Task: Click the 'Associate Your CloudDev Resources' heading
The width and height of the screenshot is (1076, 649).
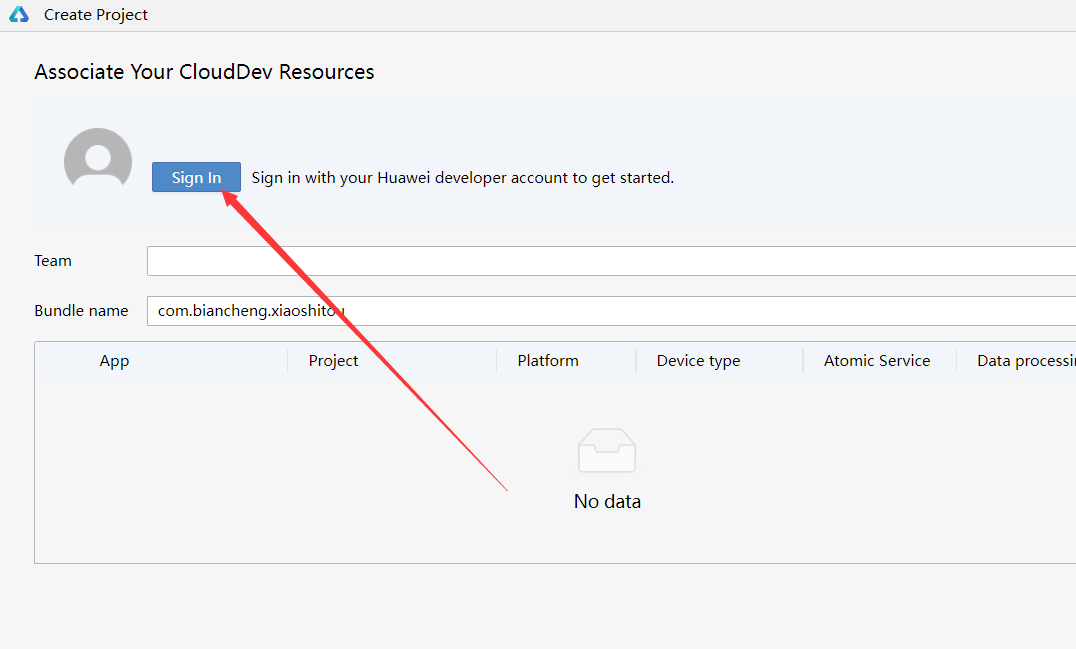Action: coord(204,72)
